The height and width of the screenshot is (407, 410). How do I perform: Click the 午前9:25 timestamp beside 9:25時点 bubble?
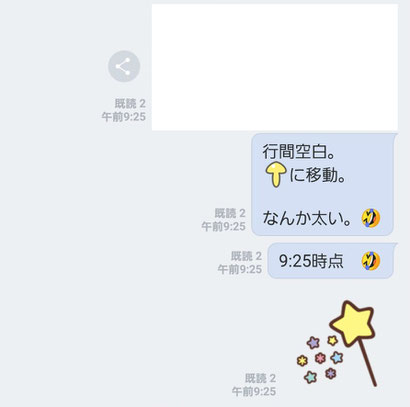pos(240,269)
